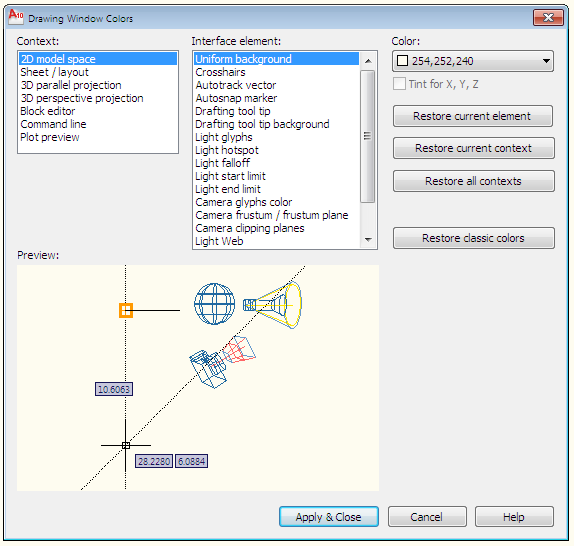Click the spotlight glyph with yellow cone

[272, 304]
